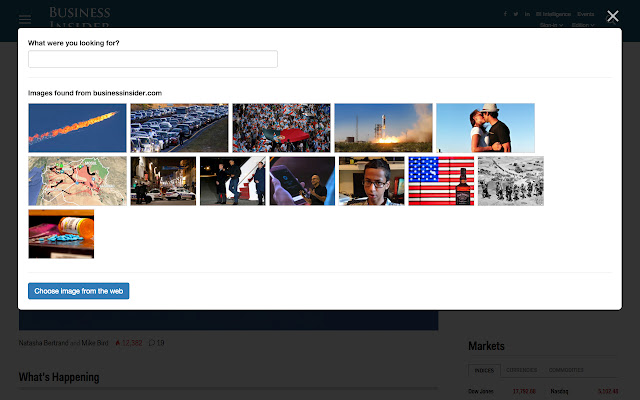This screenshot has height=400, width=640.
Task: Select the kissing couple thumbnail
Action: click(486, 128)
